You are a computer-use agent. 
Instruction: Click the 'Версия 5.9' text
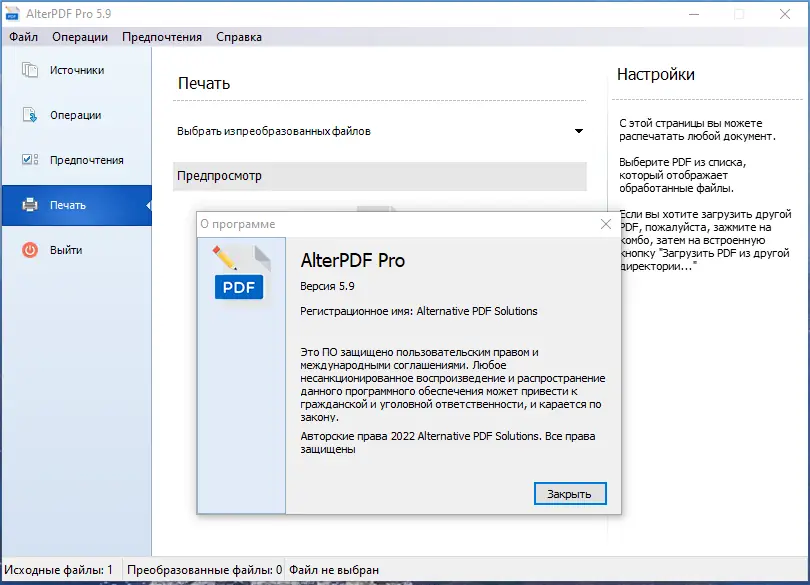click(327, 286)
